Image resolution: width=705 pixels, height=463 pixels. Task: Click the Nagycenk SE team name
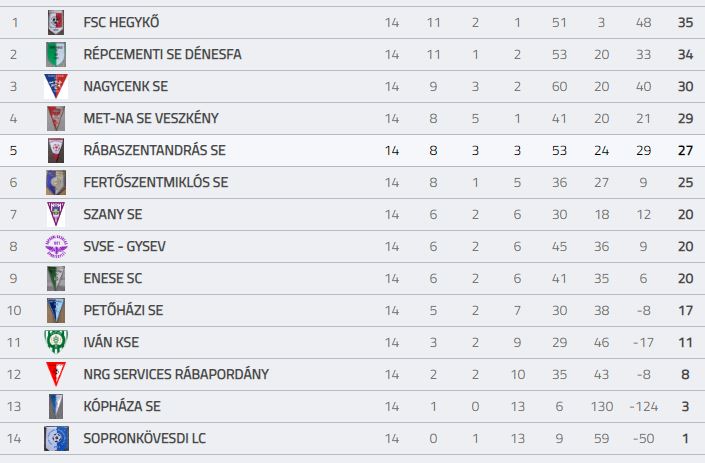[x=125, y=86]
